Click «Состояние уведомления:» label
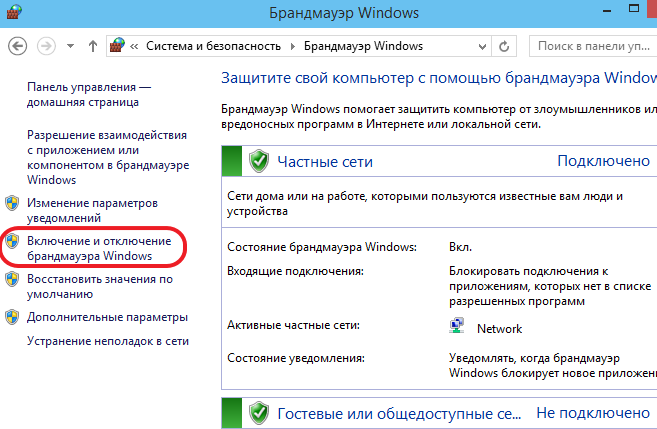Screen dimensions: 657x429 (x=296, y=358)
